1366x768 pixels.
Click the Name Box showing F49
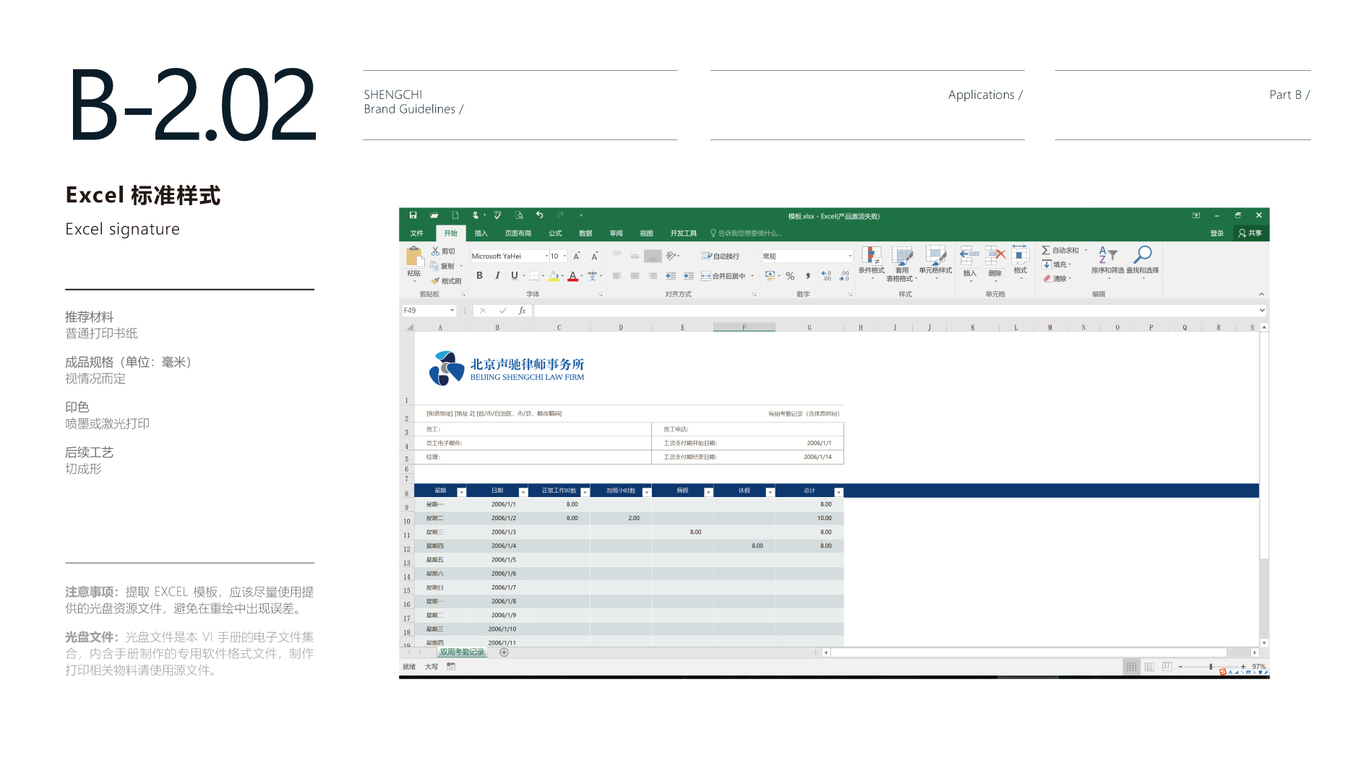pyautogui.click(x=429, y=311)
